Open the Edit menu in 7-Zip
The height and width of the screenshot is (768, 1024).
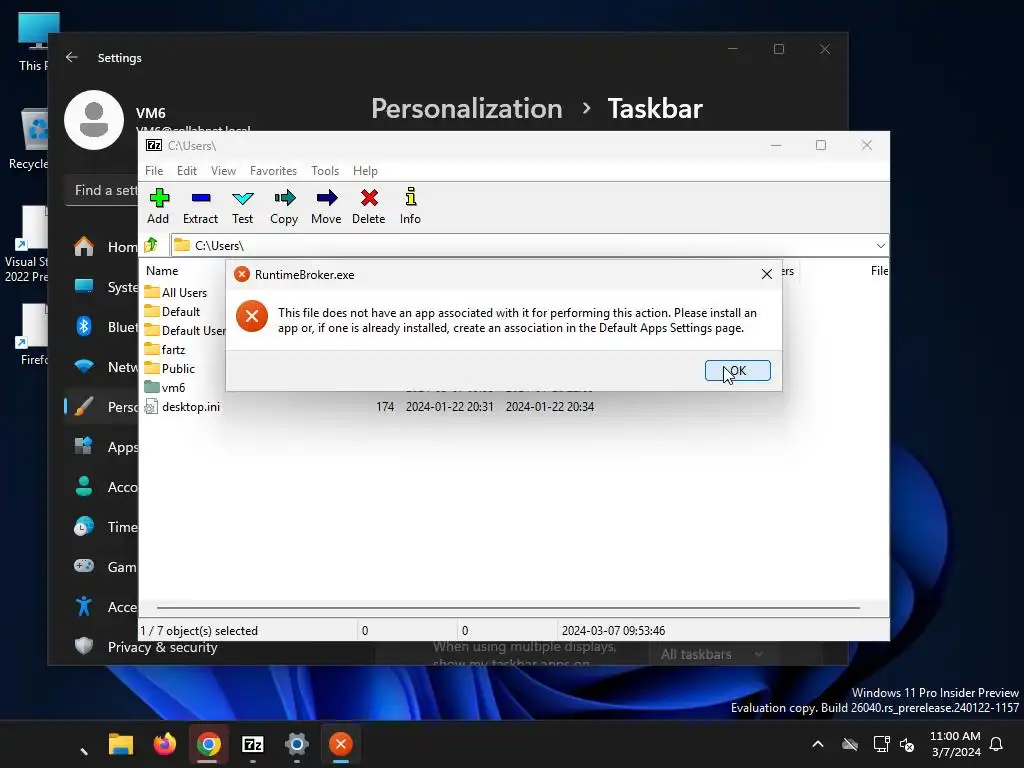187,170
